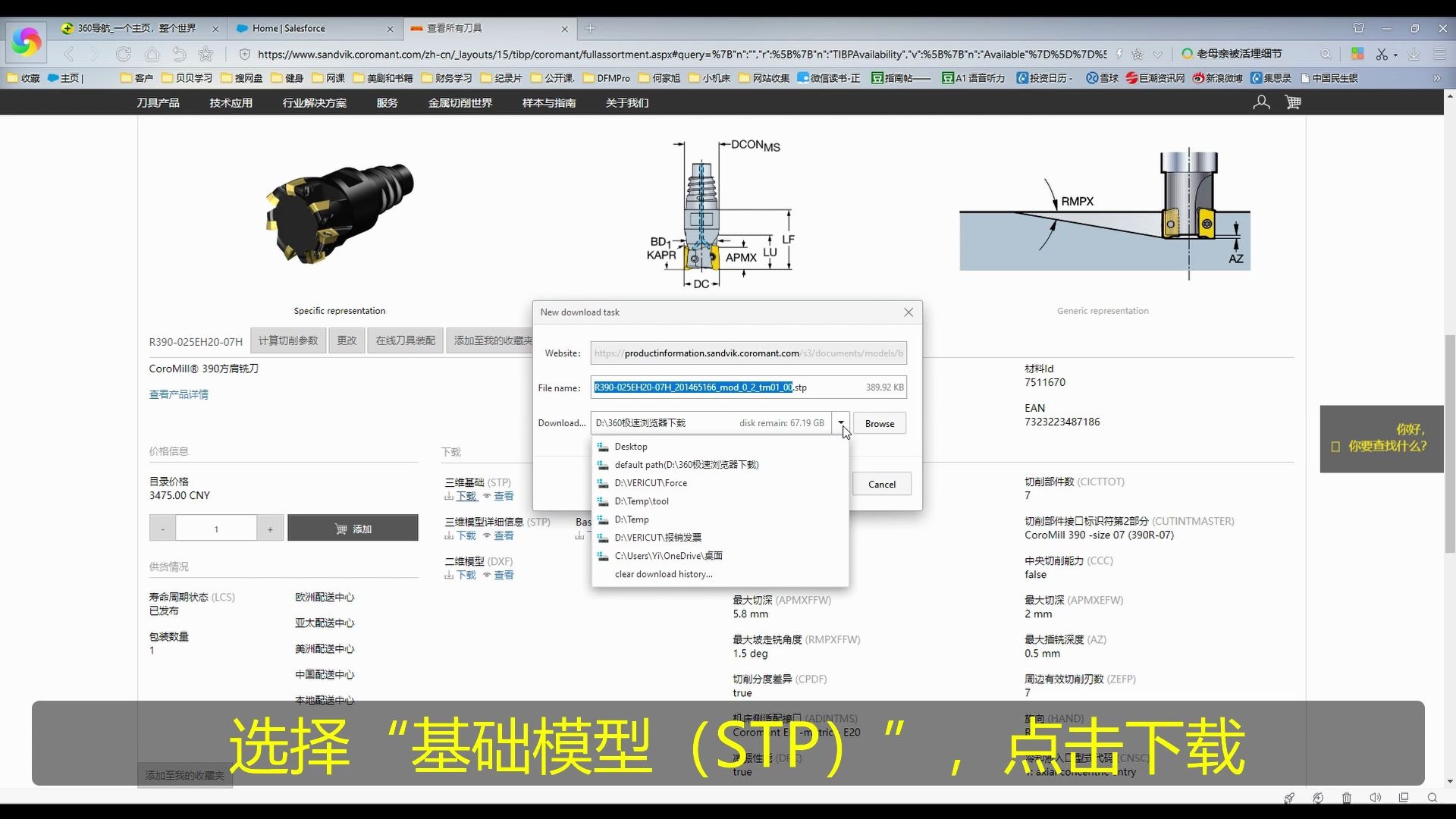Click Browse button in download dialog
Image resolution: width=1456 pixels, height=819 pixels.
pos(880,423)
